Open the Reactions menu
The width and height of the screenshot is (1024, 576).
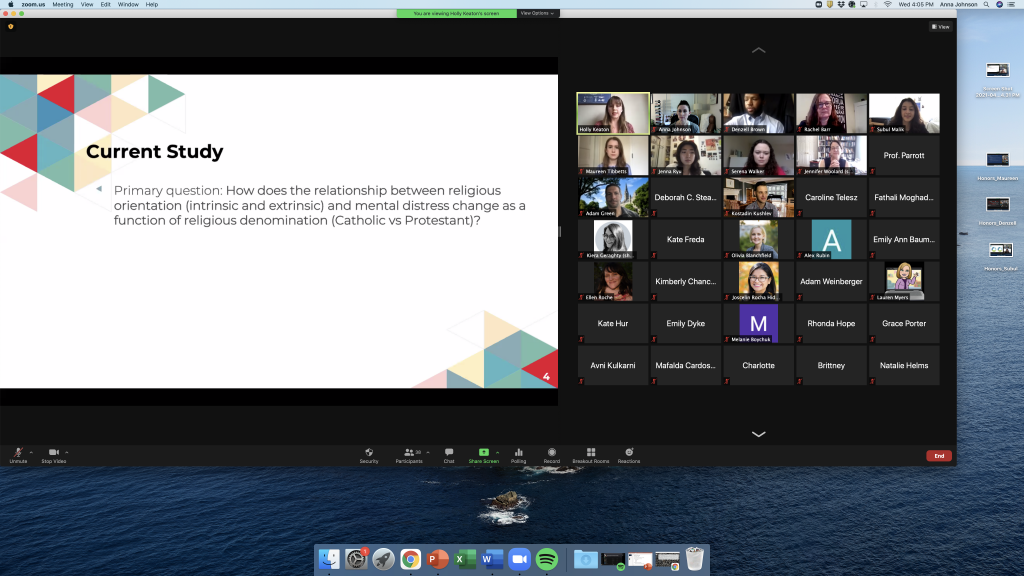tap(629, 453)
